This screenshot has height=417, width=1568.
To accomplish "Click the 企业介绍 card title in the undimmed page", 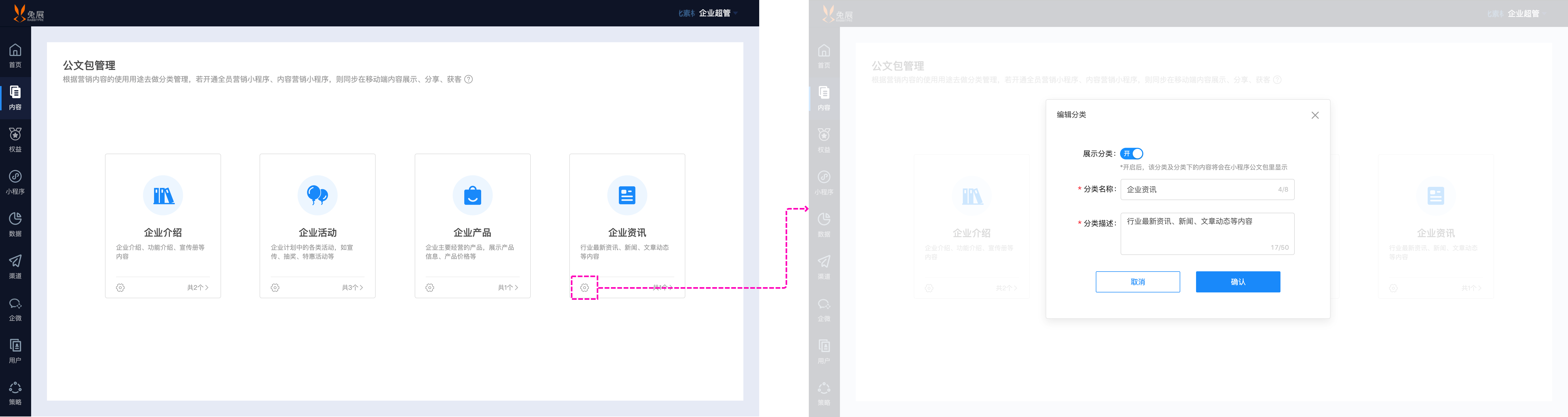I will click(x=163, y=233).
